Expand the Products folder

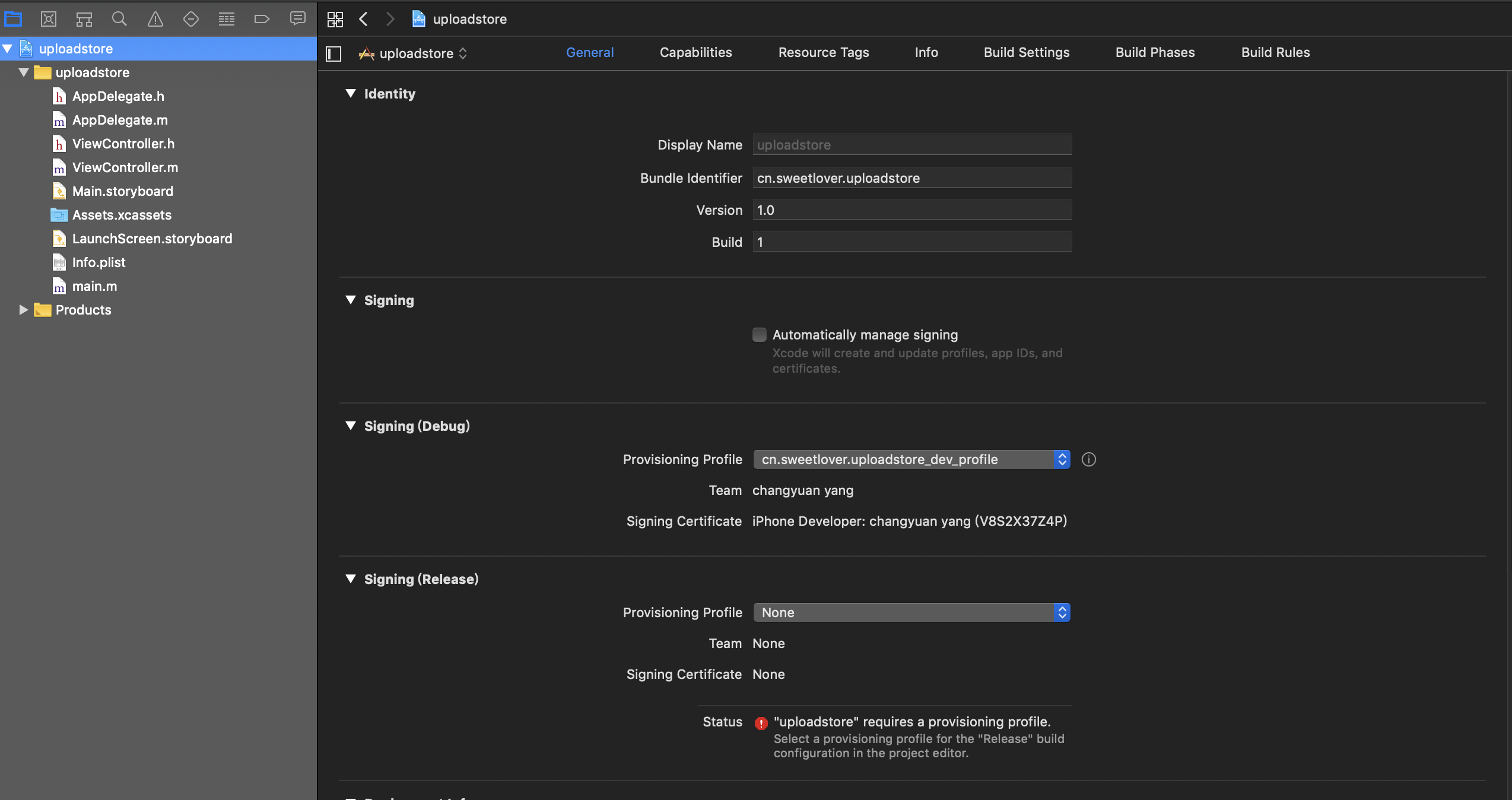[23, 310]
